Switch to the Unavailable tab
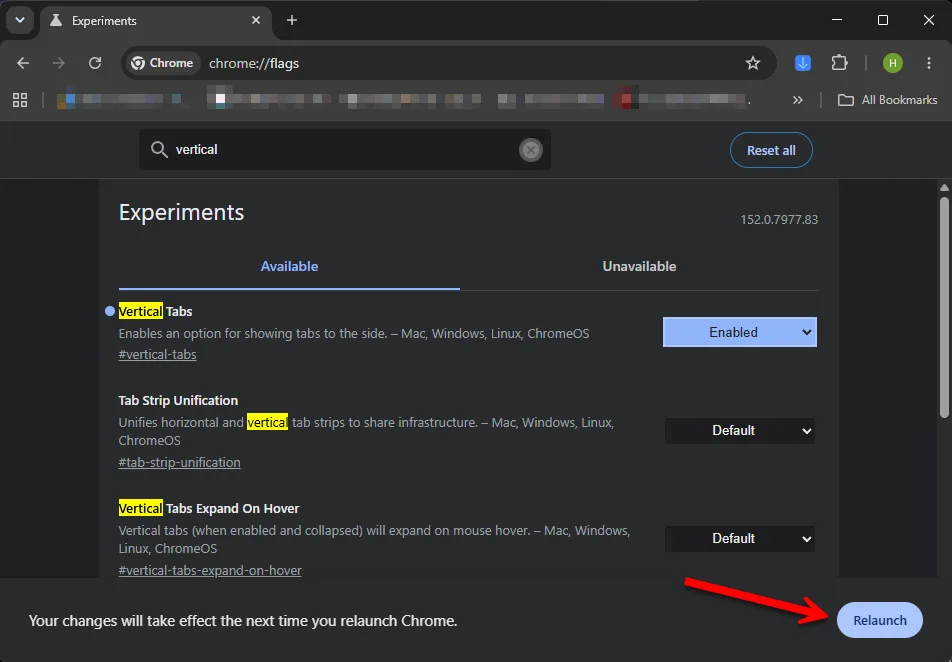Screen dimensions: 952x662 coord(639,267)
